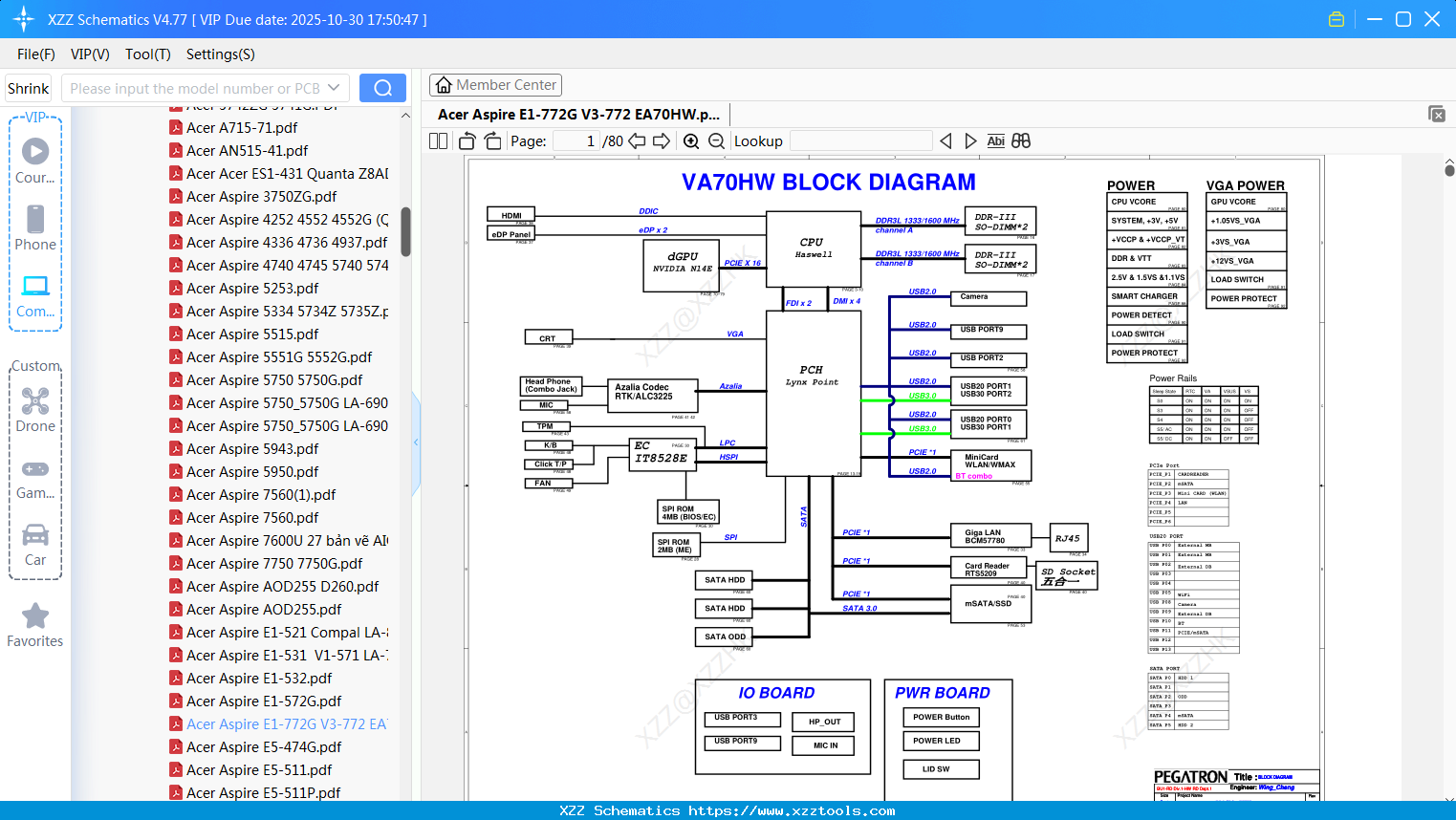Open Acer Aspire 5943.pdf
Viewport: 1456px width, 820px height.
[x=252, y=448]
